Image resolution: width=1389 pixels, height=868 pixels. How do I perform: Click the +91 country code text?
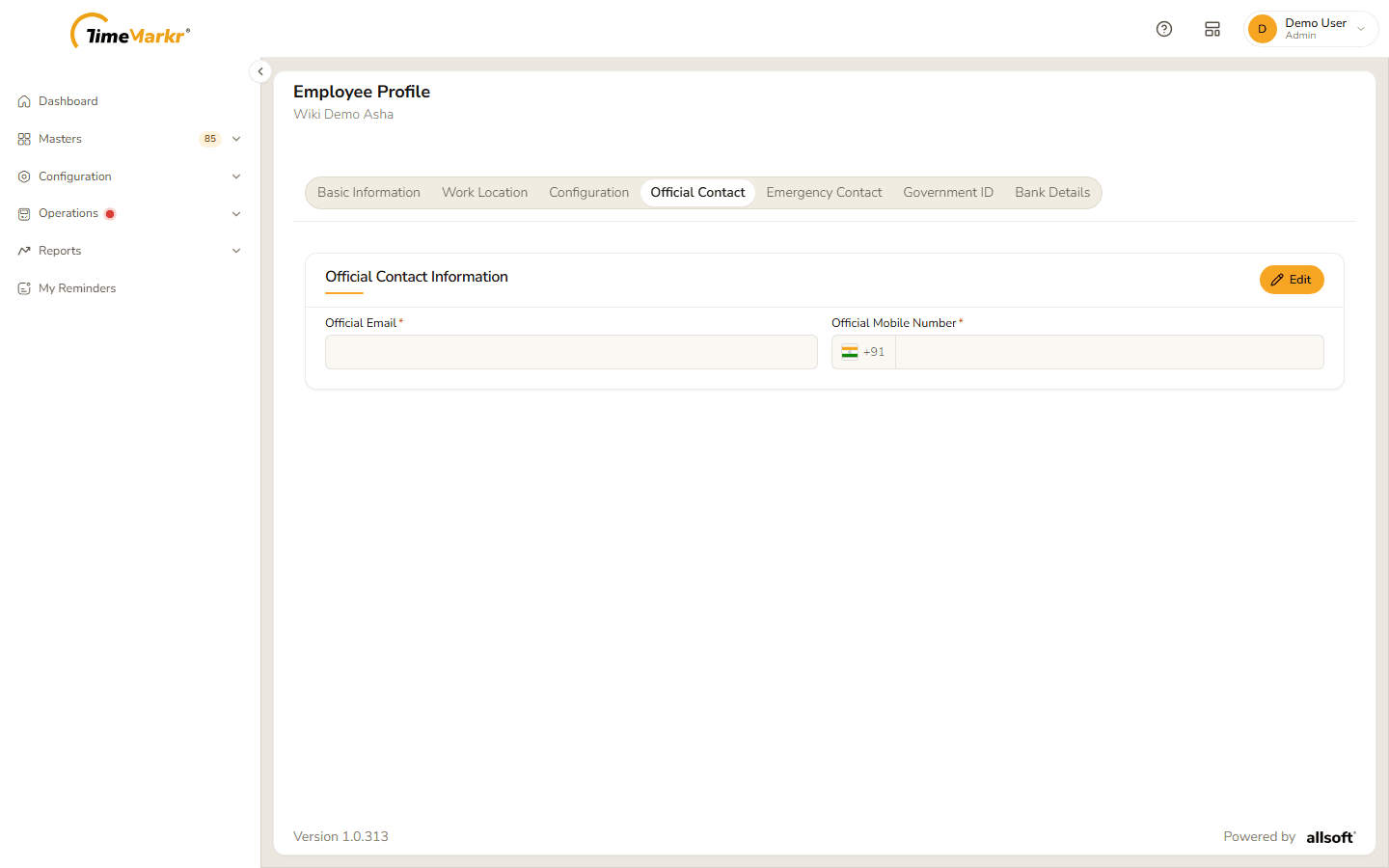click(x=874, y=352)
